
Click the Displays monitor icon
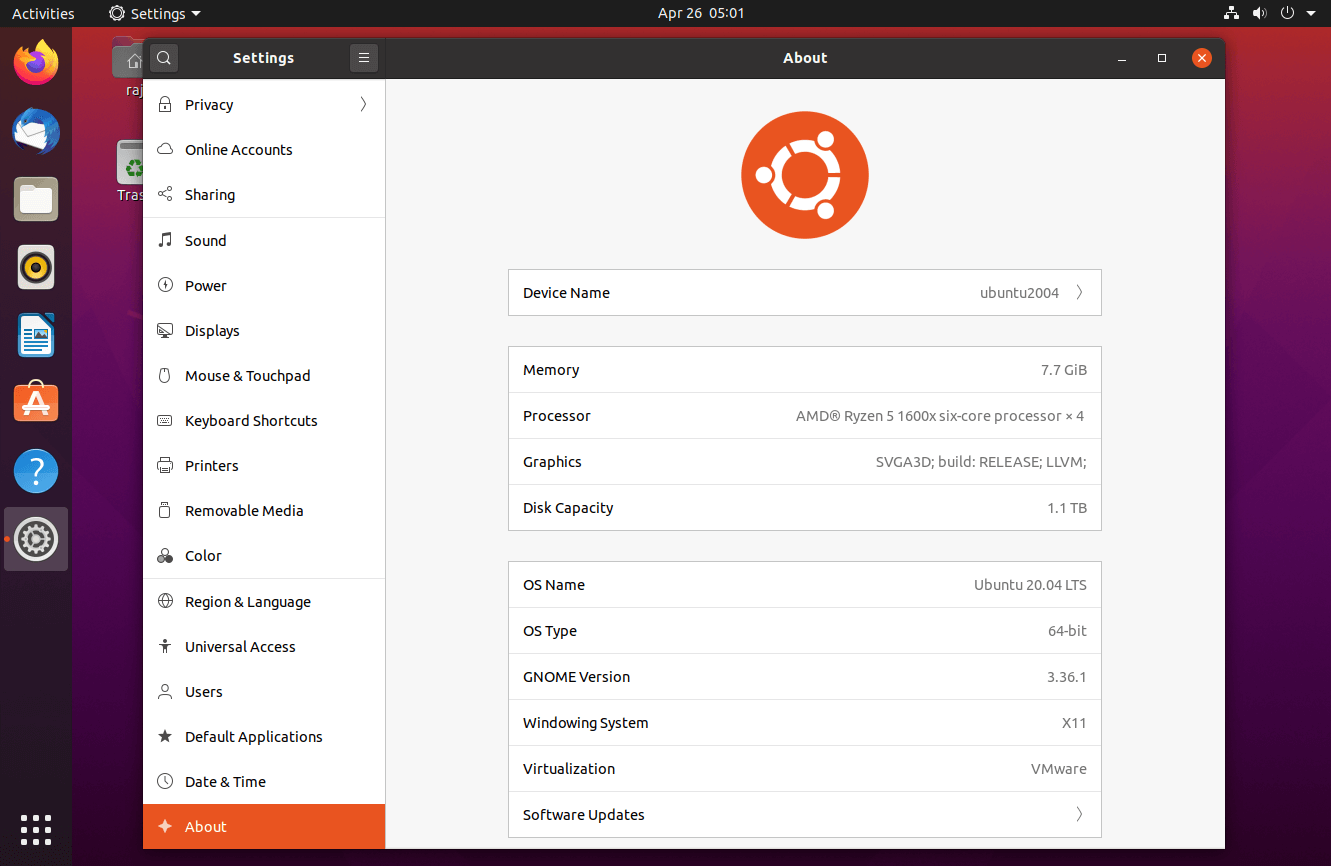coord(165,331)
